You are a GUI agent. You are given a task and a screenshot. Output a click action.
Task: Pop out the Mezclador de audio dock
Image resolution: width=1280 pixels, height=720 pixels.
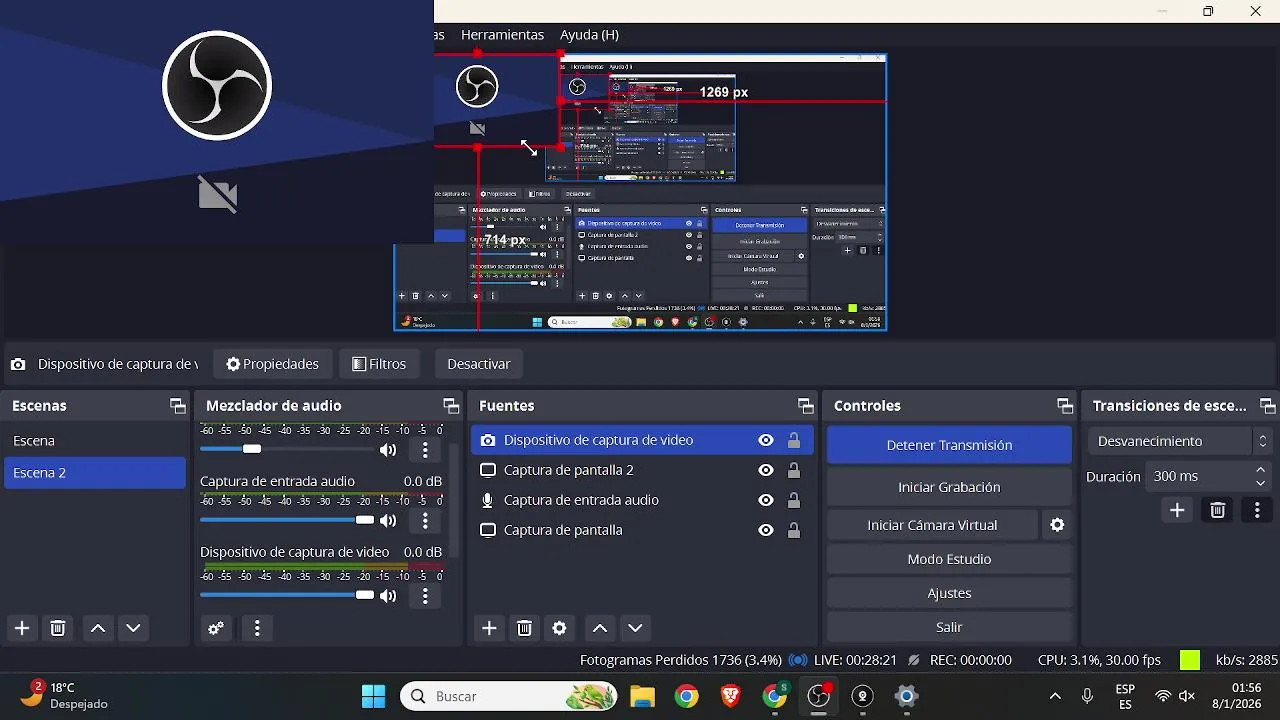coord(451,406)
